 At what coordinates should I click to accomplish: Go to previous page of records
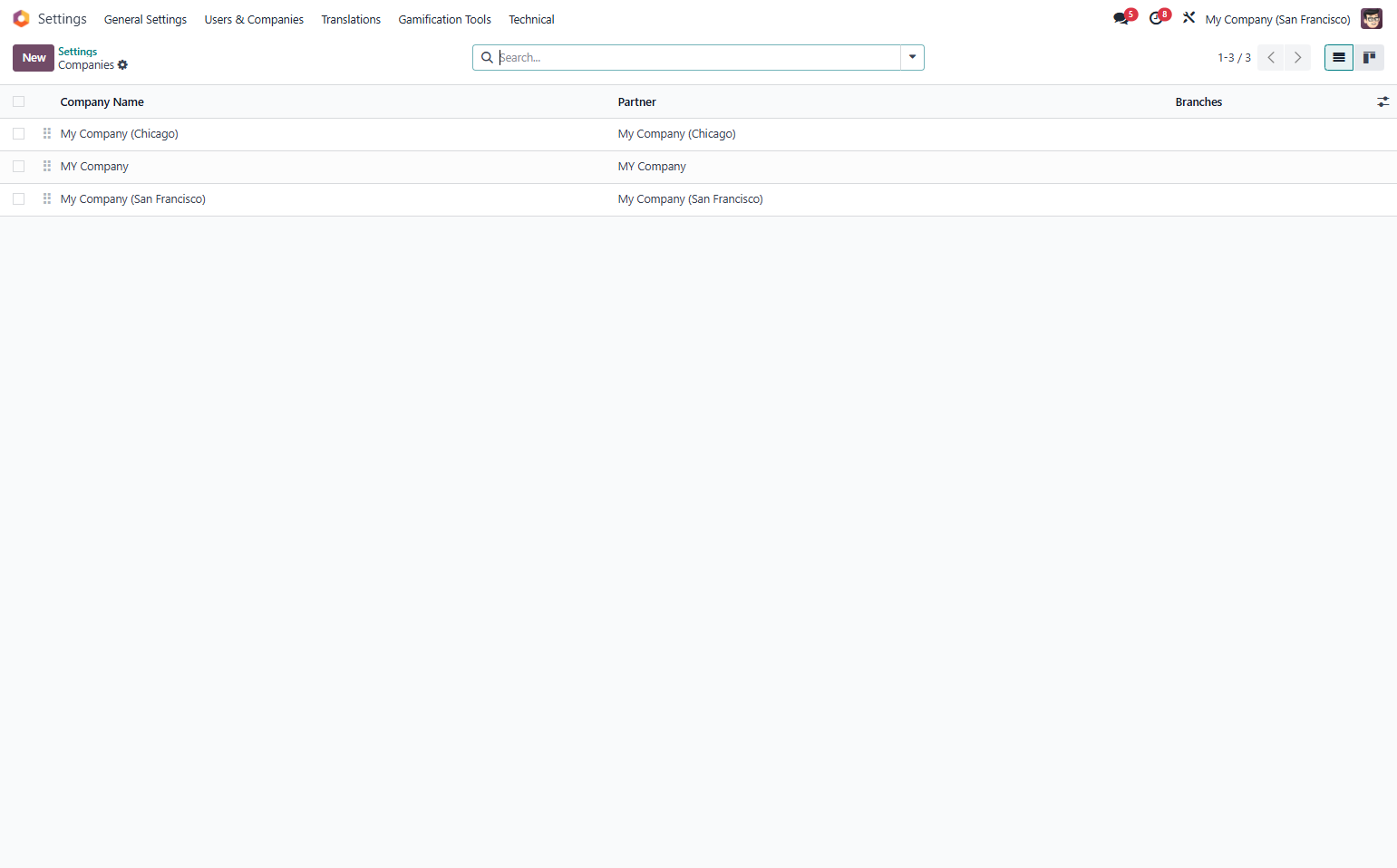click(1271, 58)
